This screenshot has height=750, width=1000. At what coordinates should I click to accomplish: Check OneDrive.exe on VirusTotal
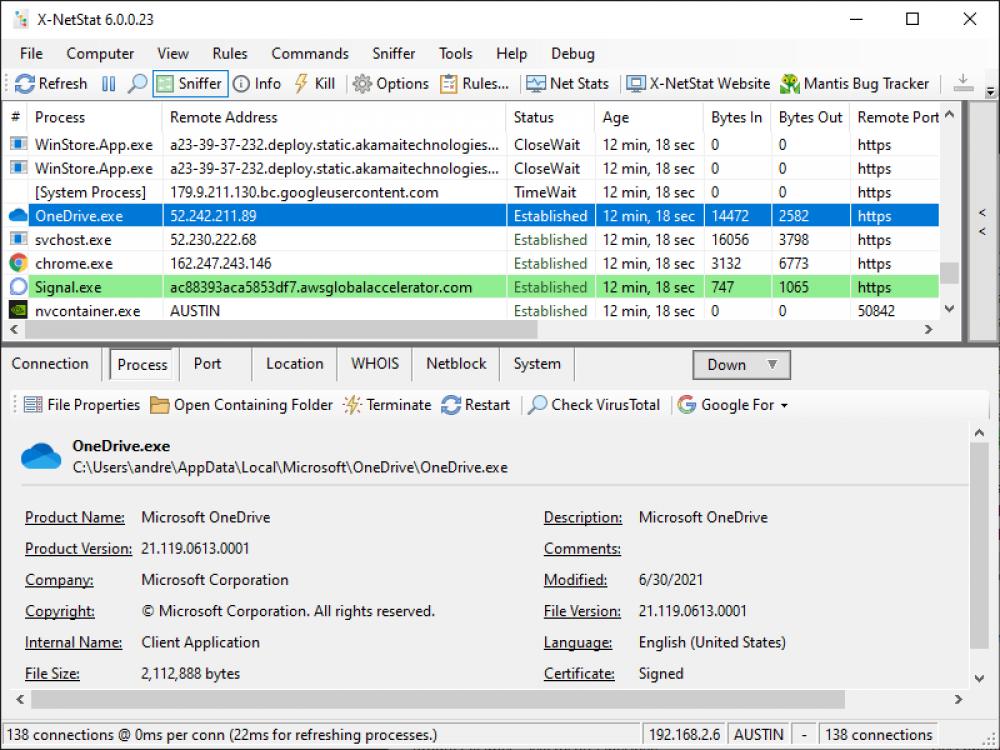[x=595, y=405]
